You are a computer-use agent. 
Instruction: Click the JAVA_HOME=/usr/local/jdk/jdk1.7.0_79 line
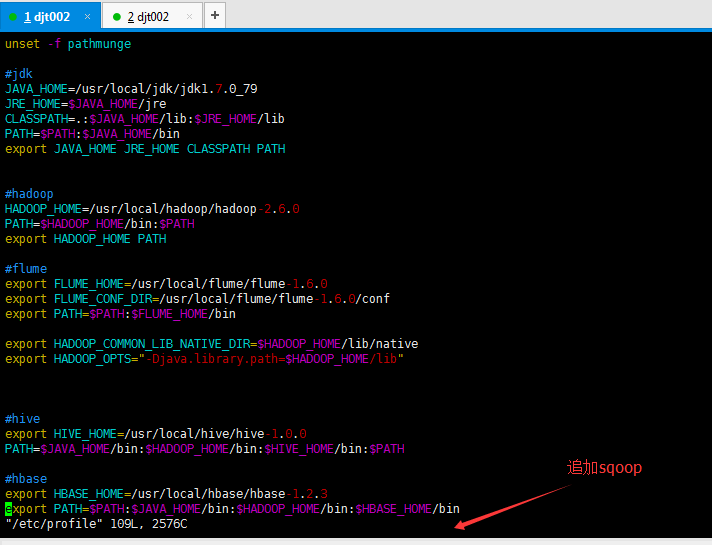coord(131,89)
